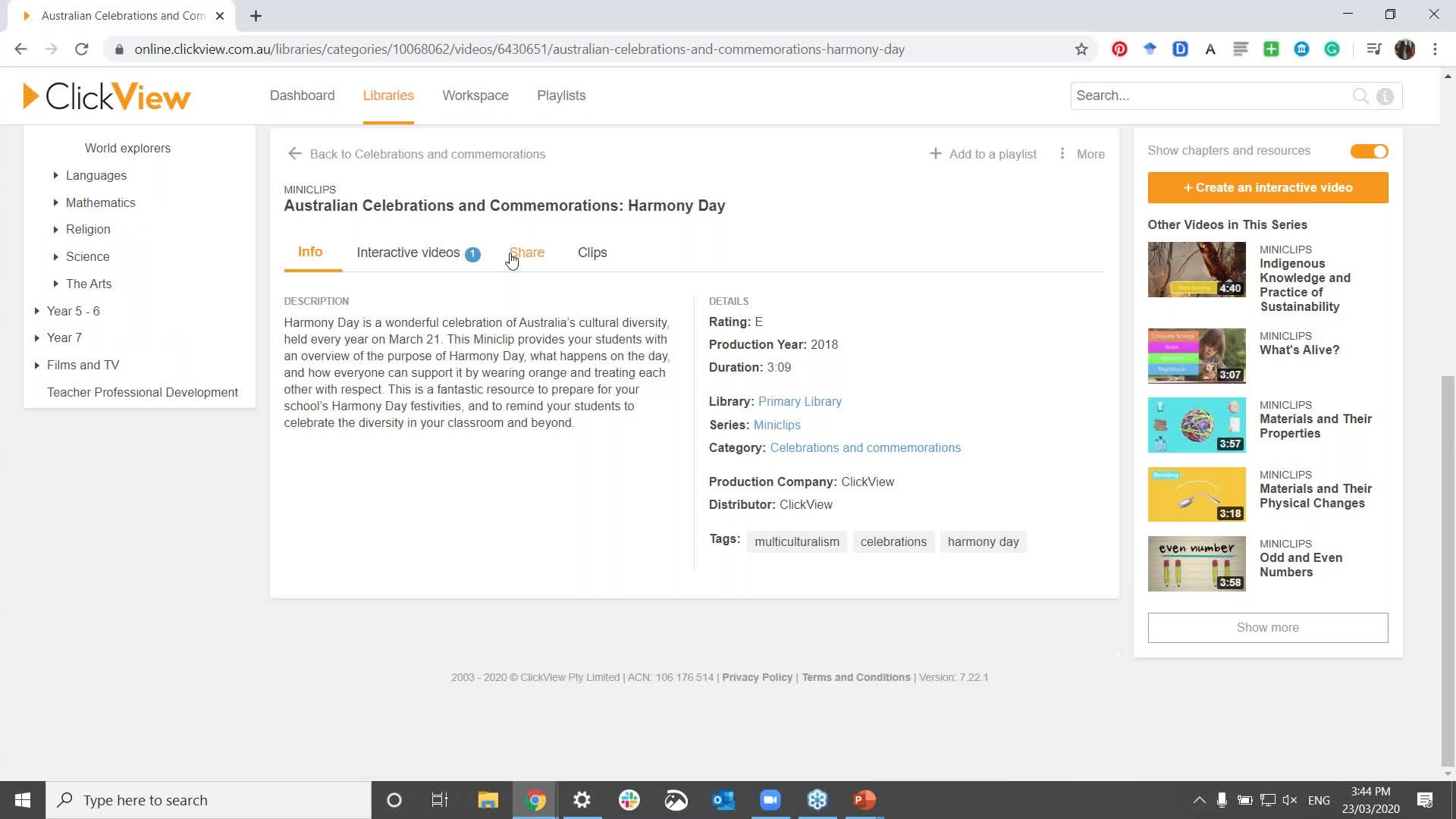1456x819 pixels.
Task: Open the Indigenous Knowledge video thumbnail
Action: 1197,270
